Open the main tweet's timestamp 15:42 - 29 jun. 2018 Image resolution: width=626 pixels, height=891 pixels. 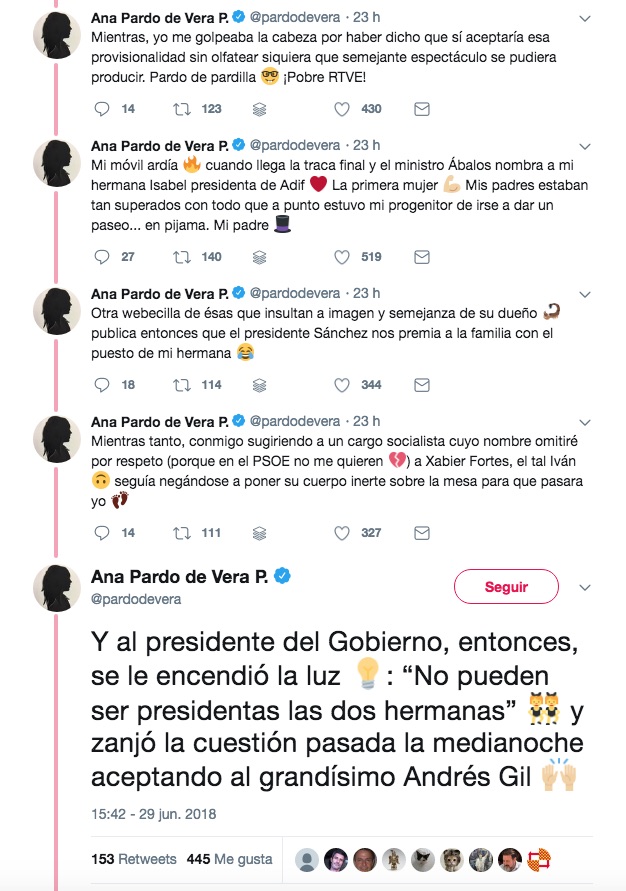(153, 814)
